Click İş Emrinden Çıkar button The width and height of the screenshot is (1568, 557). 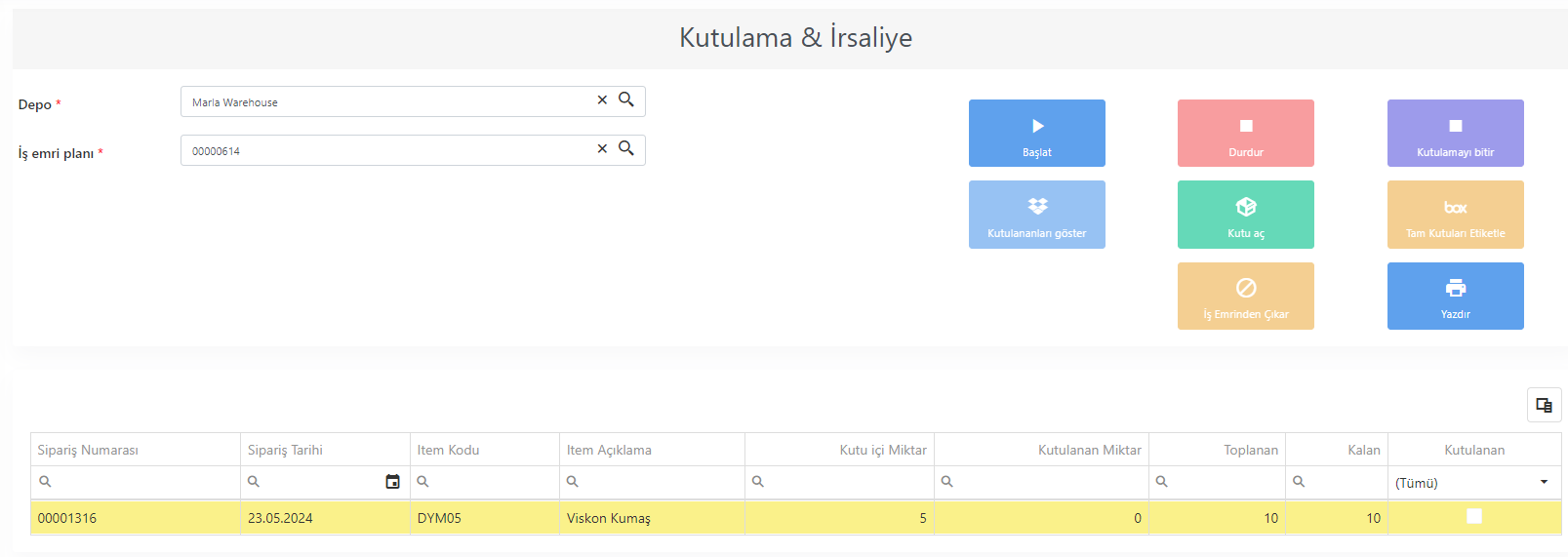[1245, 296]
